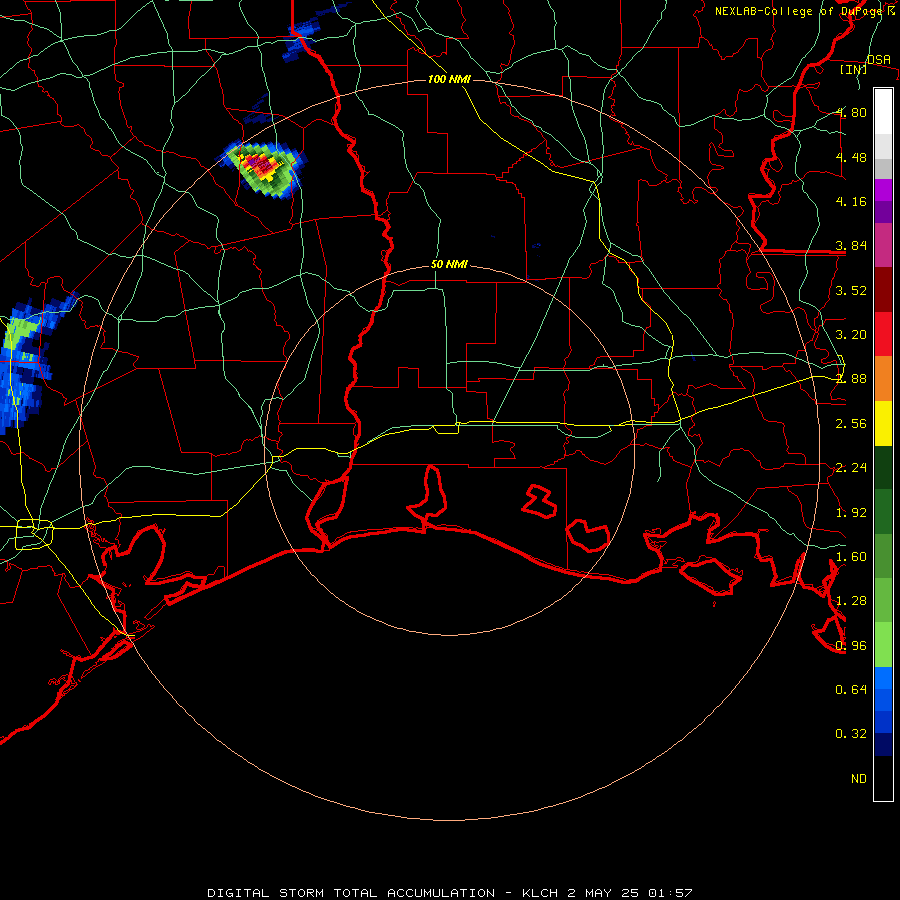Click the 4.16 legend value
The image size is (900, 900).
click(x=851, y=201)
